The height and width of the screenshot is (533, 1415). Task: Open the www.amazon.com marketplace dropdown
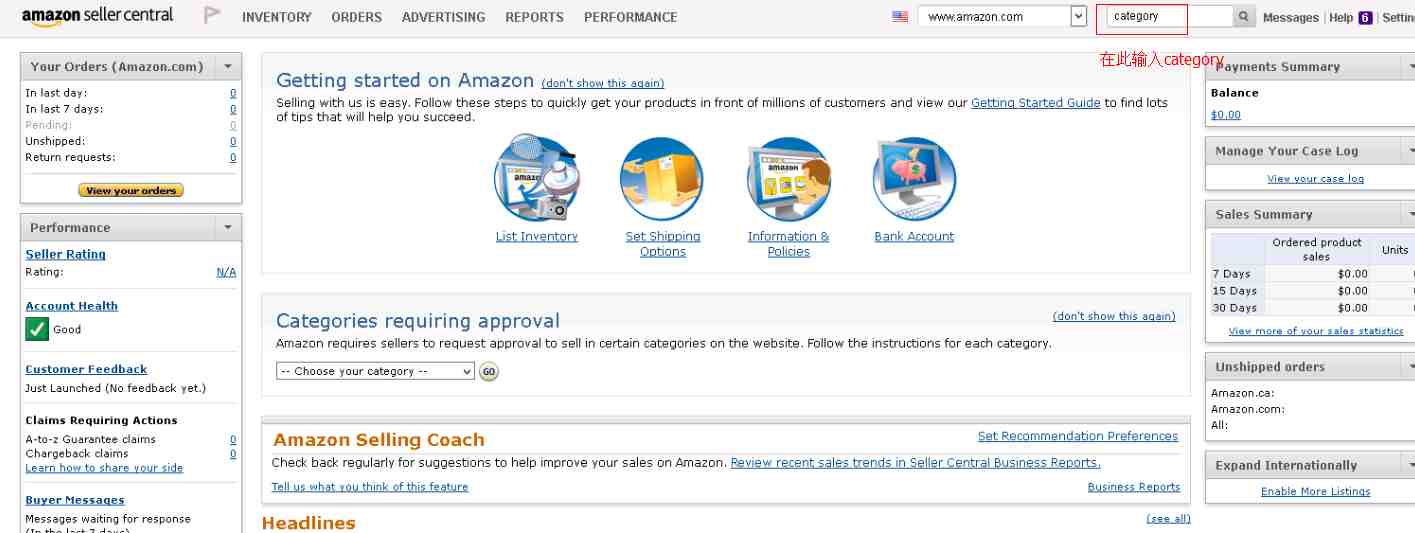1002,17
